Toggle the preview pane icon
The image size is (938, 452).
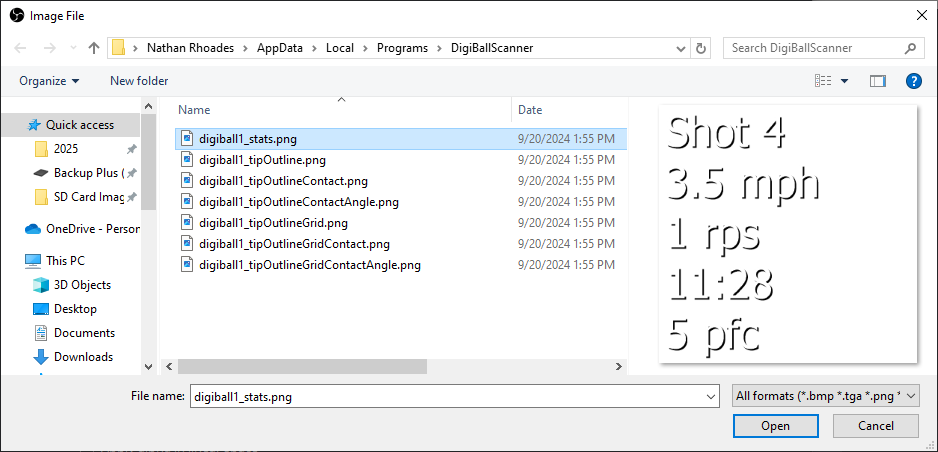pos(878,81)
